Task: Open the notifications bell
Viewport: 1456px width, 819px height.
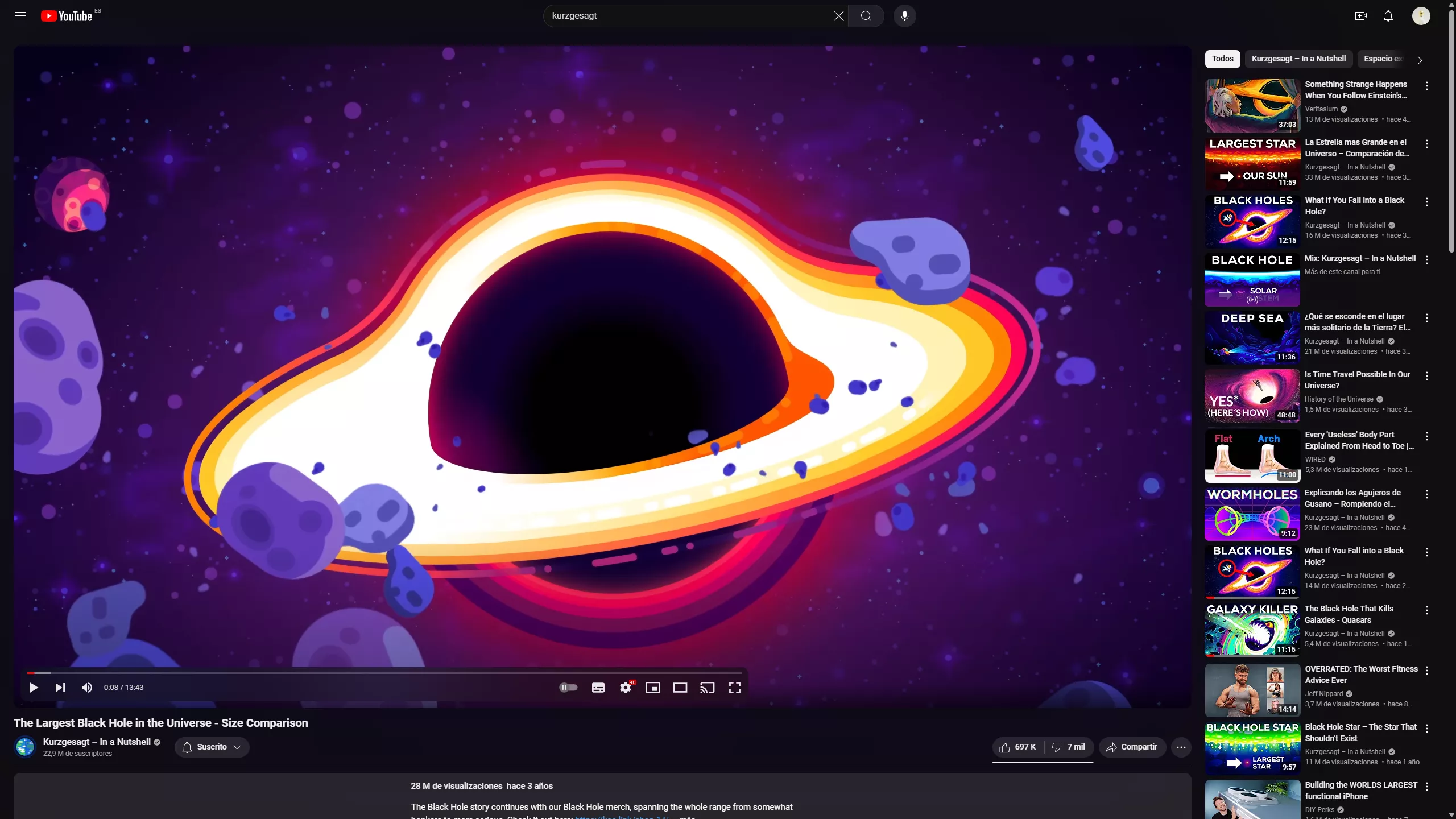Action: coord(1388,16)
